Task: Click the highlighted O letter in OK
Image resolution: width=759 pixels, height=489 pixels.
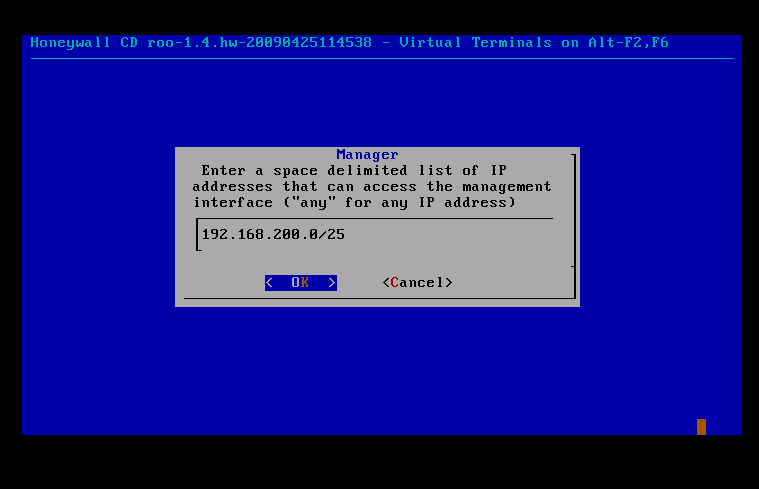Action: coord(295,283)
